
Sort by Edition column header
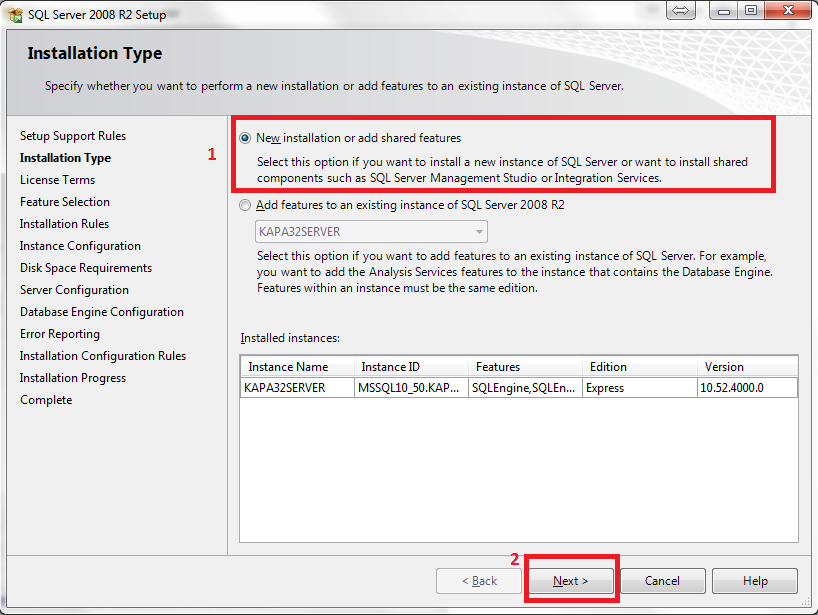coord(640,367)
